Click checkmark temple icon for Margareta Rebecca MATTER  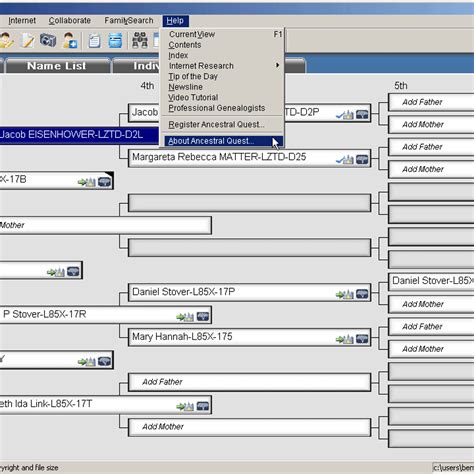(345, 160)
